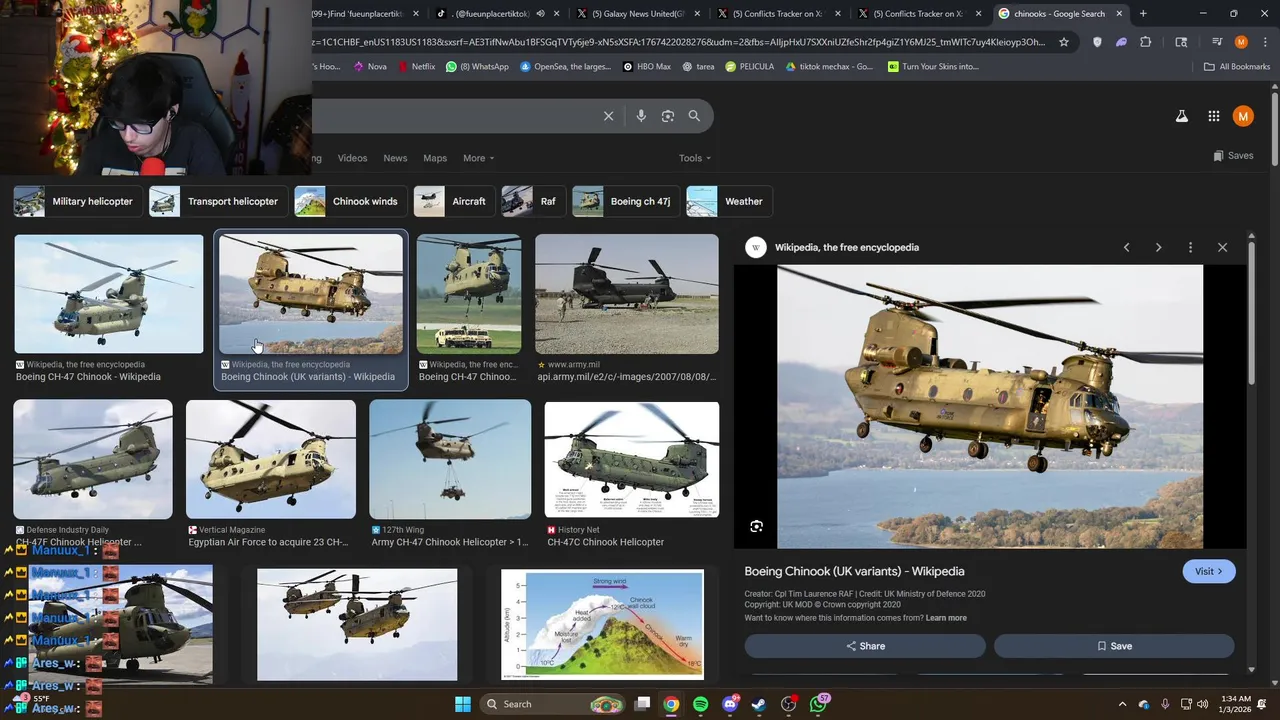Go to previous image in preview panel
Screen dimensions: 1280x720
click(x=1126, y=247)
